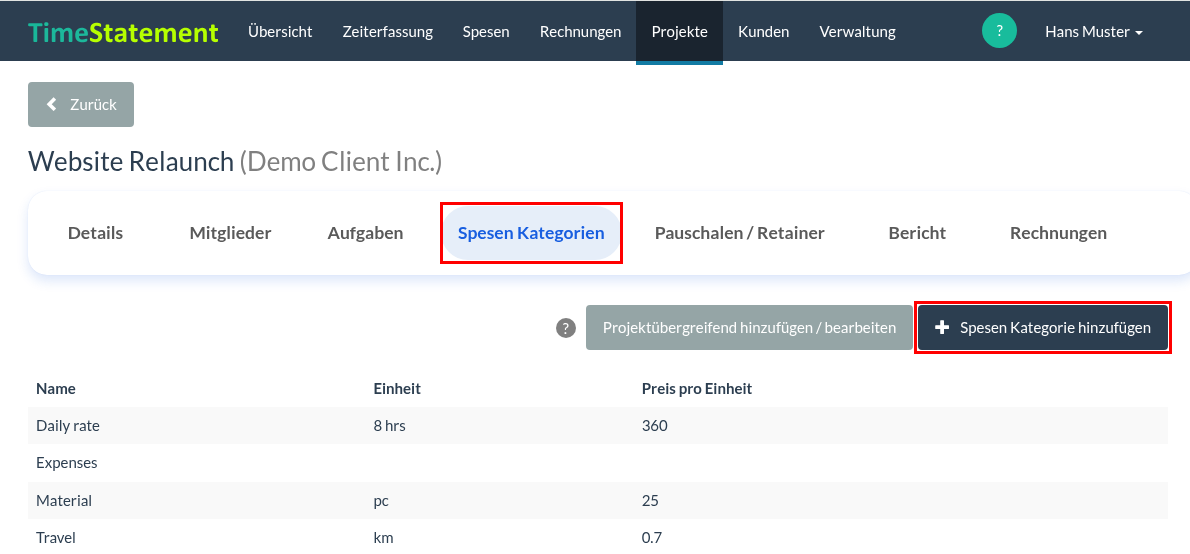Viewport: 1190px width, 554px height.
Task: Select Spesen in the top menu
Action: pyautogui.click(x=486, y=32)
